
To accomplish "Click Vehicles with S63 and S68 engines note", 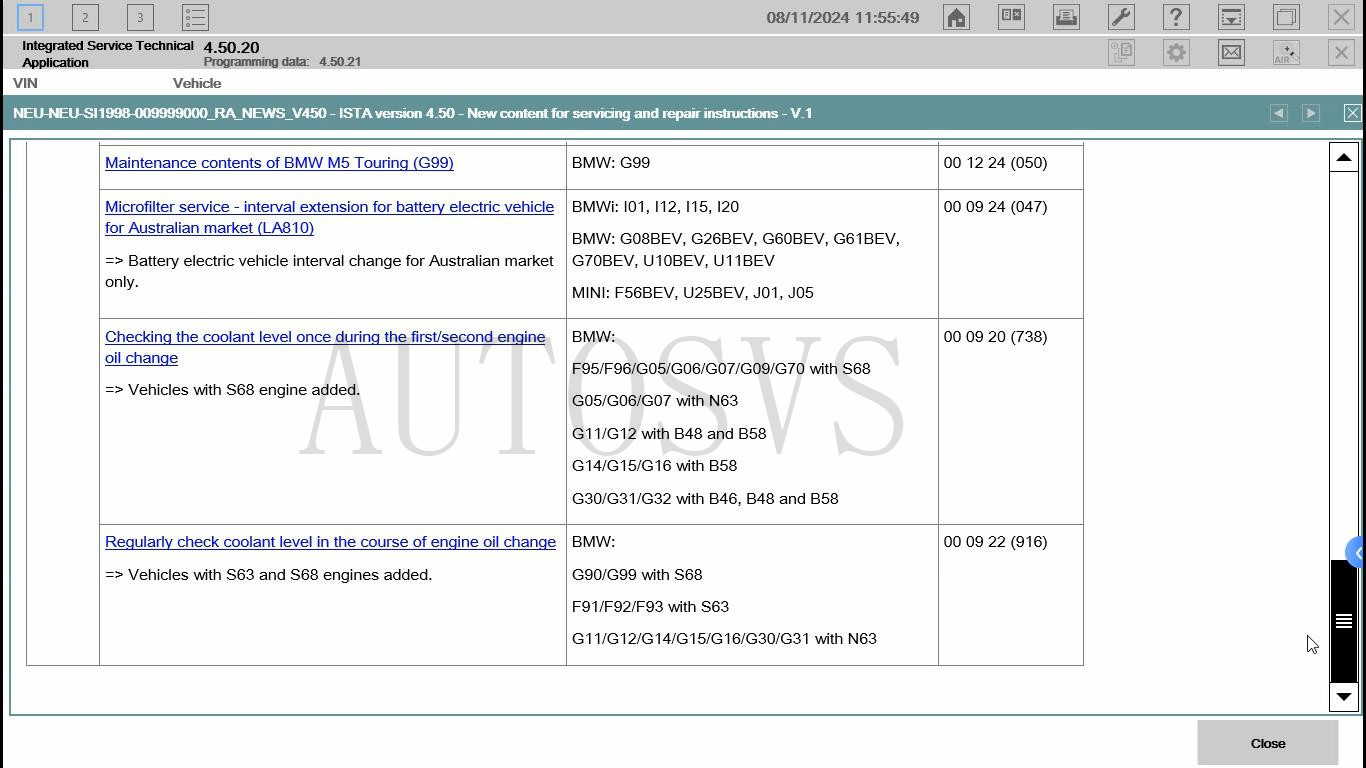I will coord(268,575).
